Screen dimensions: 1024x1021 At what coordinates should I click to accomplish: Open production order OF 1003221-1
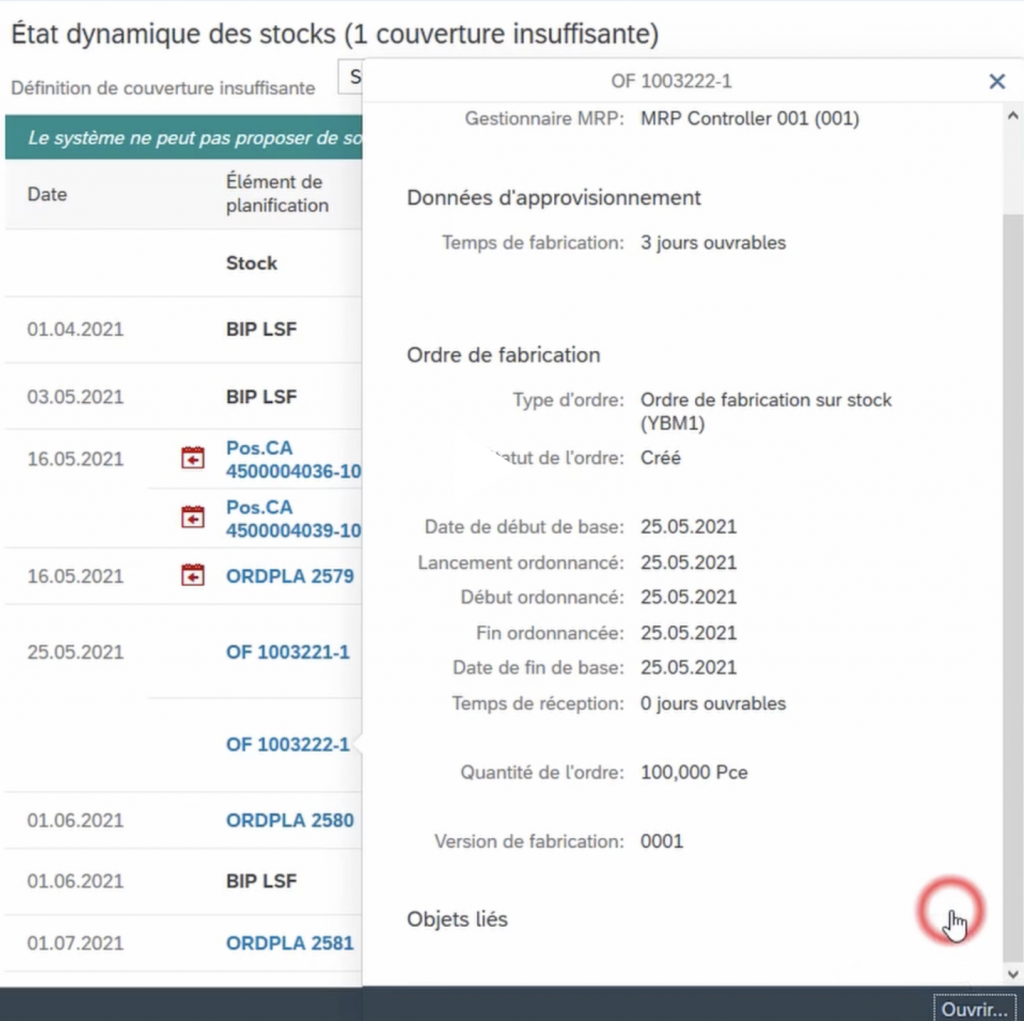pos(287,652)
